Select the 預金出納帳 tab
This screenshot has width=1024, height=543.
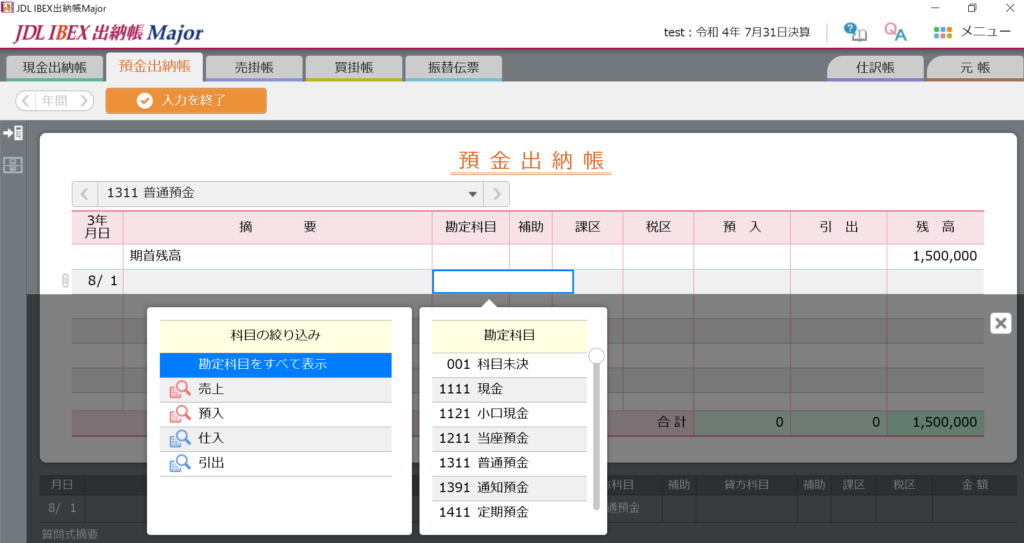coord(155,66)
